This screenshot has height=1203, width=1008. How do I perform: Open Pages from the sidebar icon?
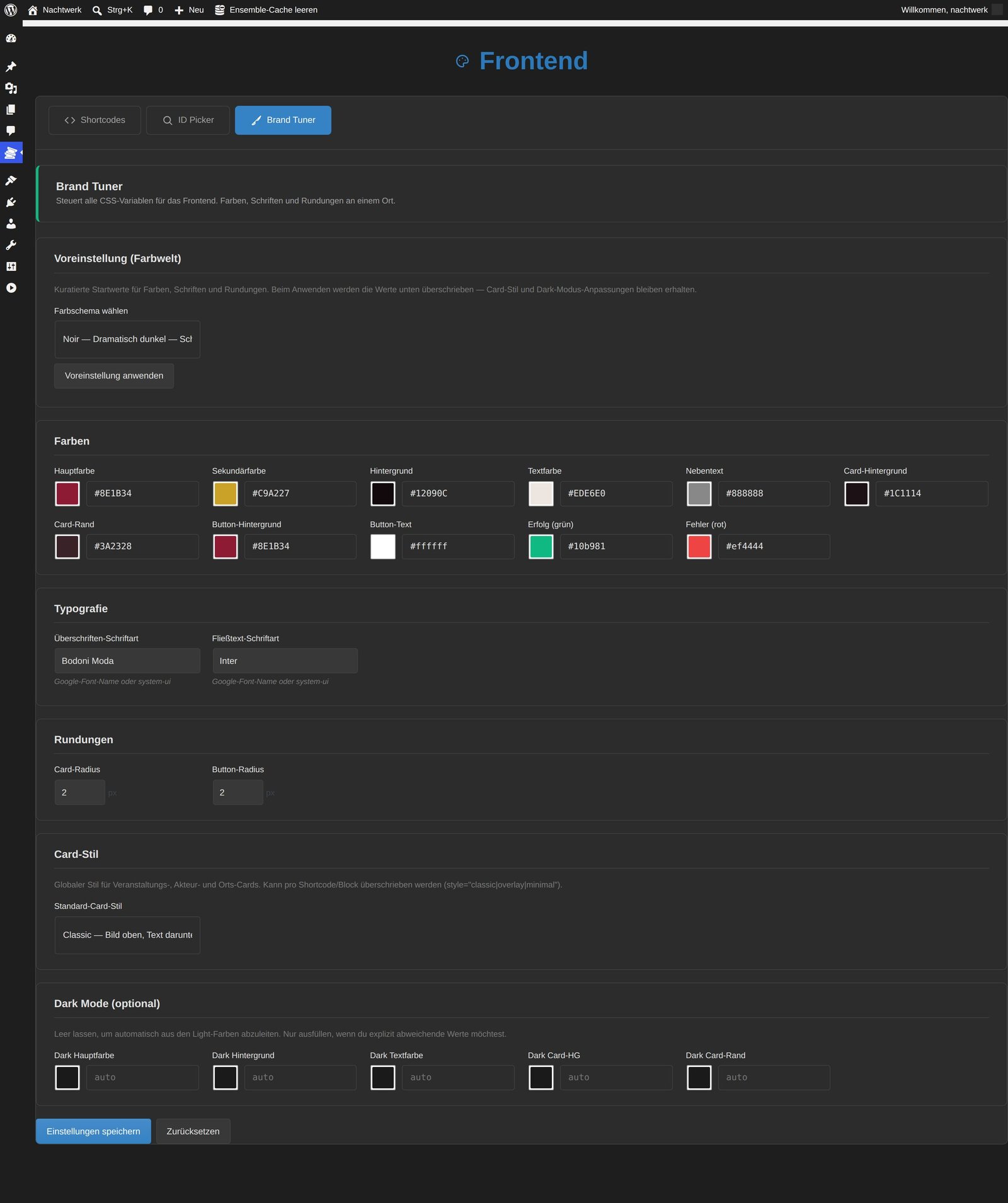point(11,110)
